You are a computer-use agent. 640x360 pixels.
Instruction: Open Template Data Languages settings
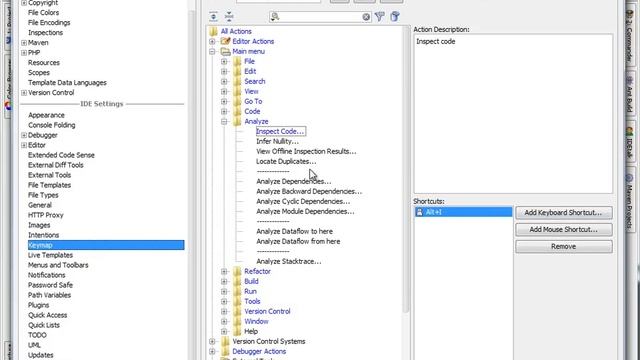[67, 82]
